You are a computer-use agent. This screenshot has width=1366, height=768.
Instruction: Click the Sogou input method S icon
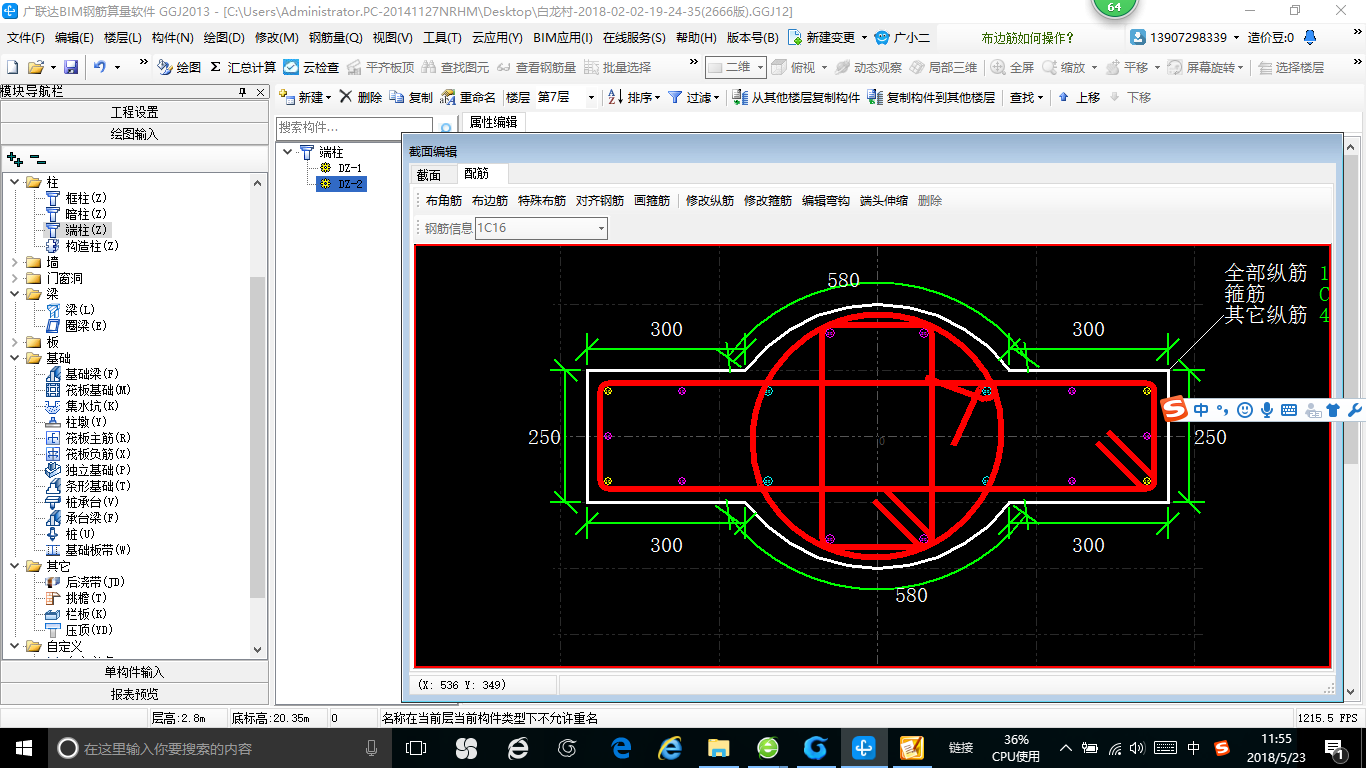pyautogui.click(x=1175, y=410)
